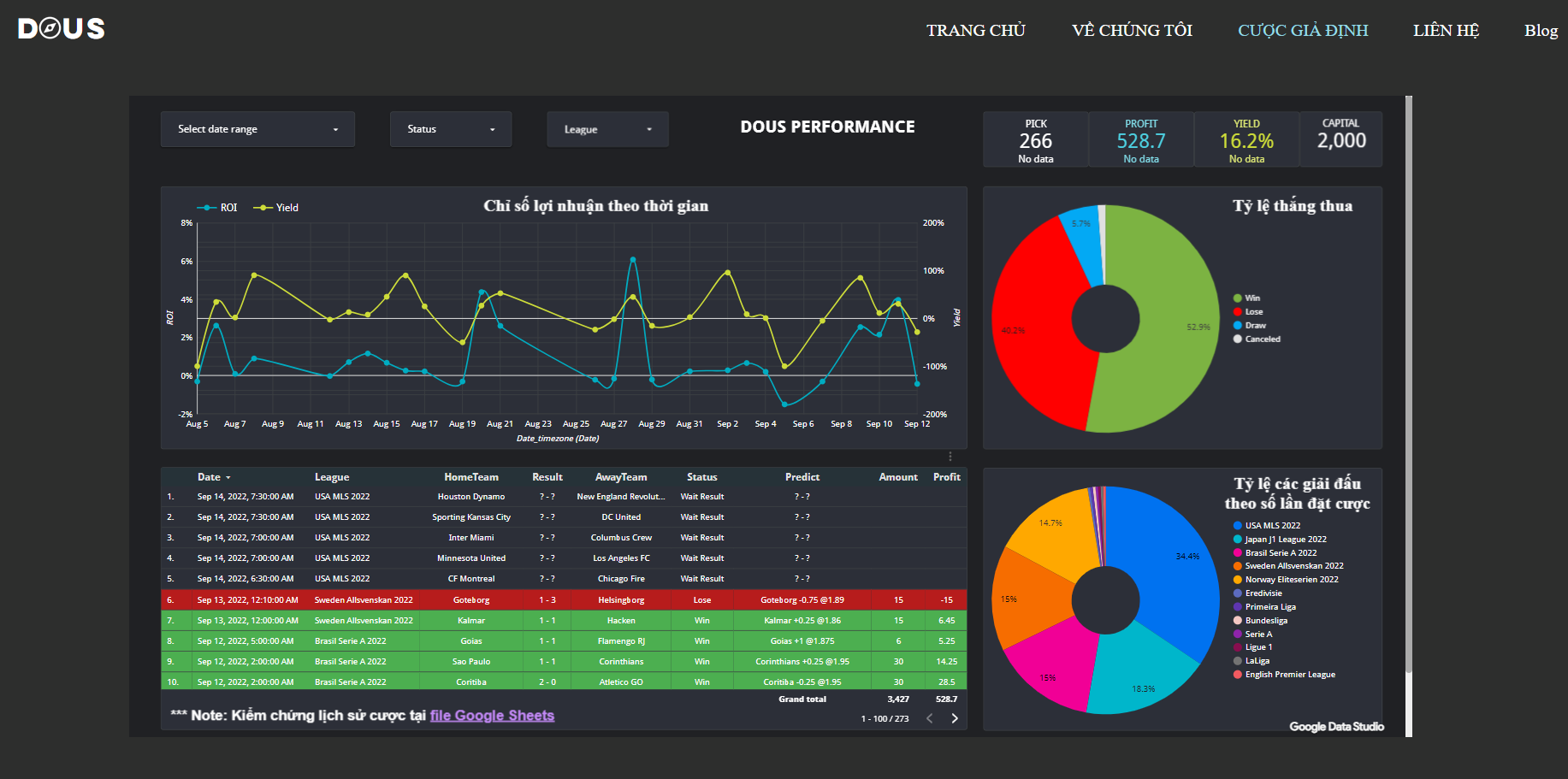Click the Houston Dynamo table cell
The height and width of the screenshot is (779, 1568).
[x=471, y=497]
